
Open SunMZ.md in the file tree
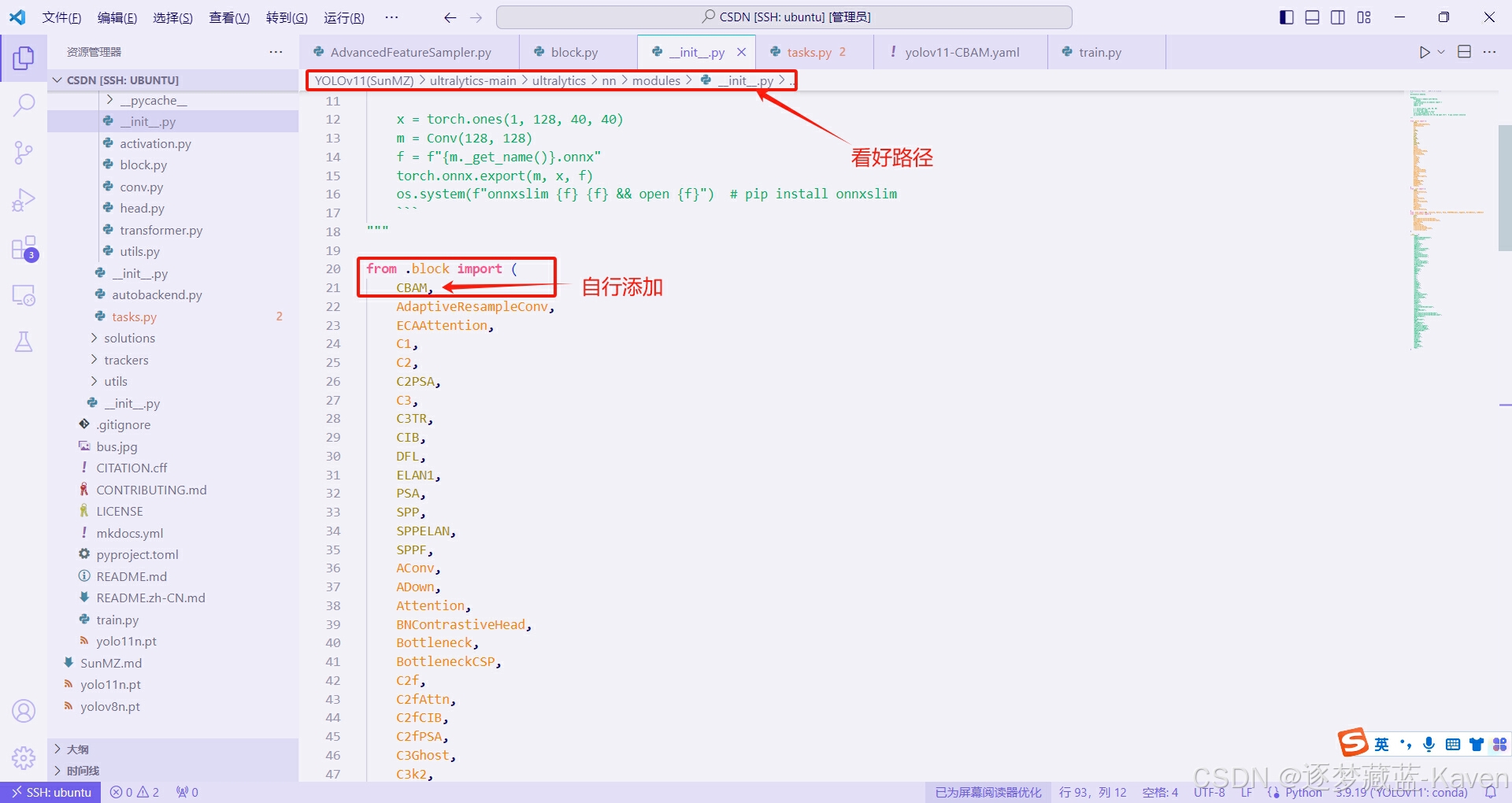pos(173,663)
